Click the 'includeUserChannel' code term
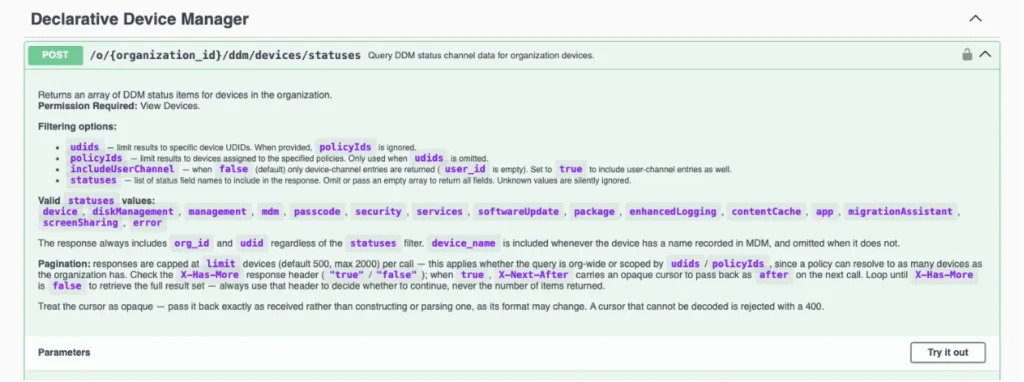This screenshot has height=382, width=1024. pos(122,169)
